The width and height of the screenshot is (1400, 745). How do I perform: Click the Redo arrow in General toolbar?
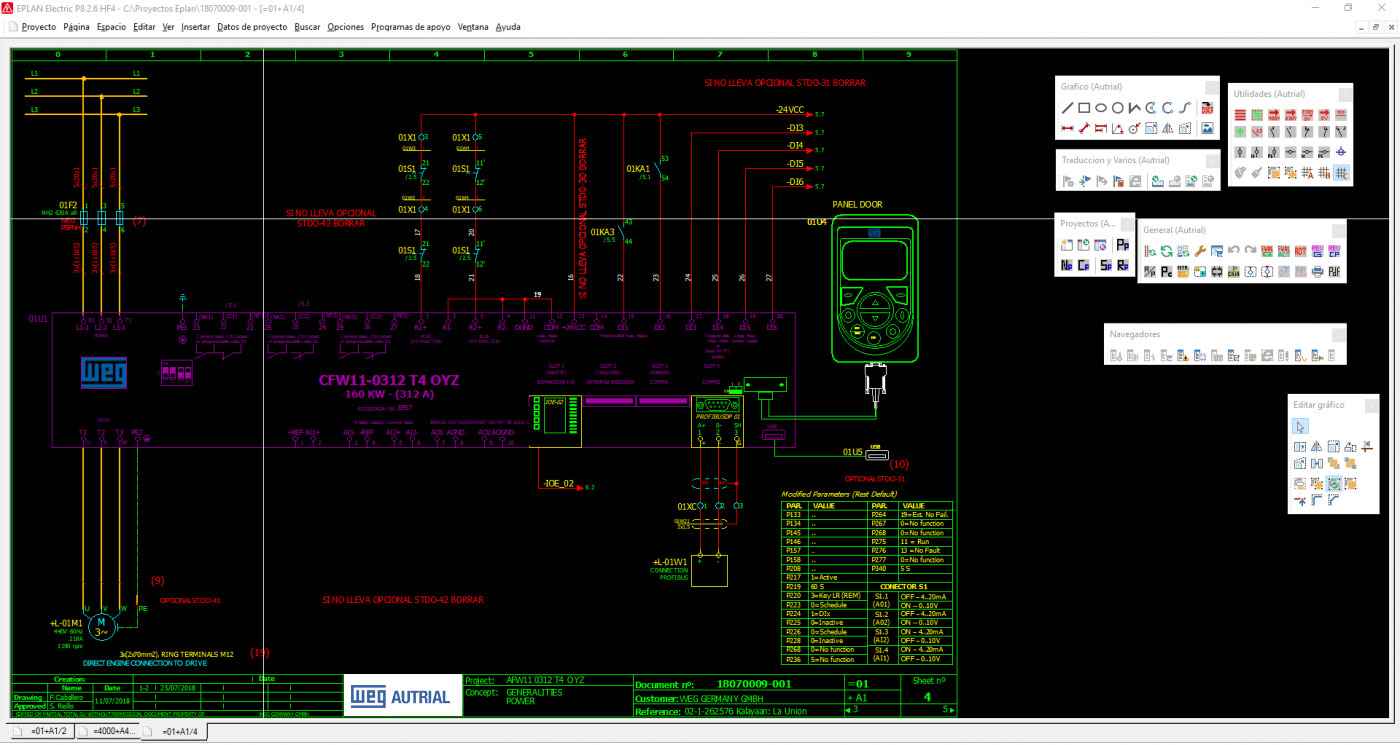tap(1250, 250)
